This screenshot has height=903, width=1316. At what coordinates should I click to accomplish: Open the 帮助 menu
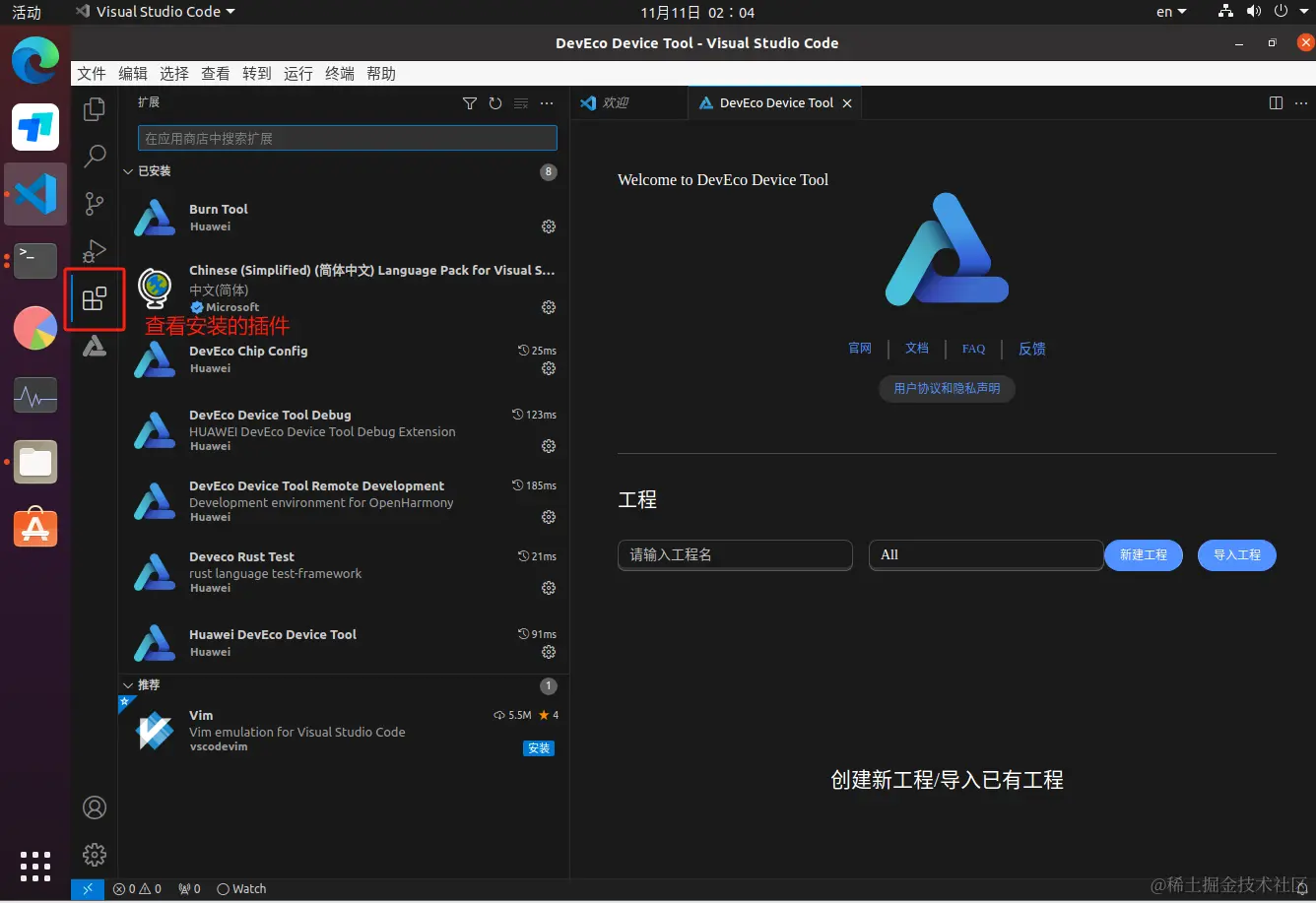(x=381, y=74)
